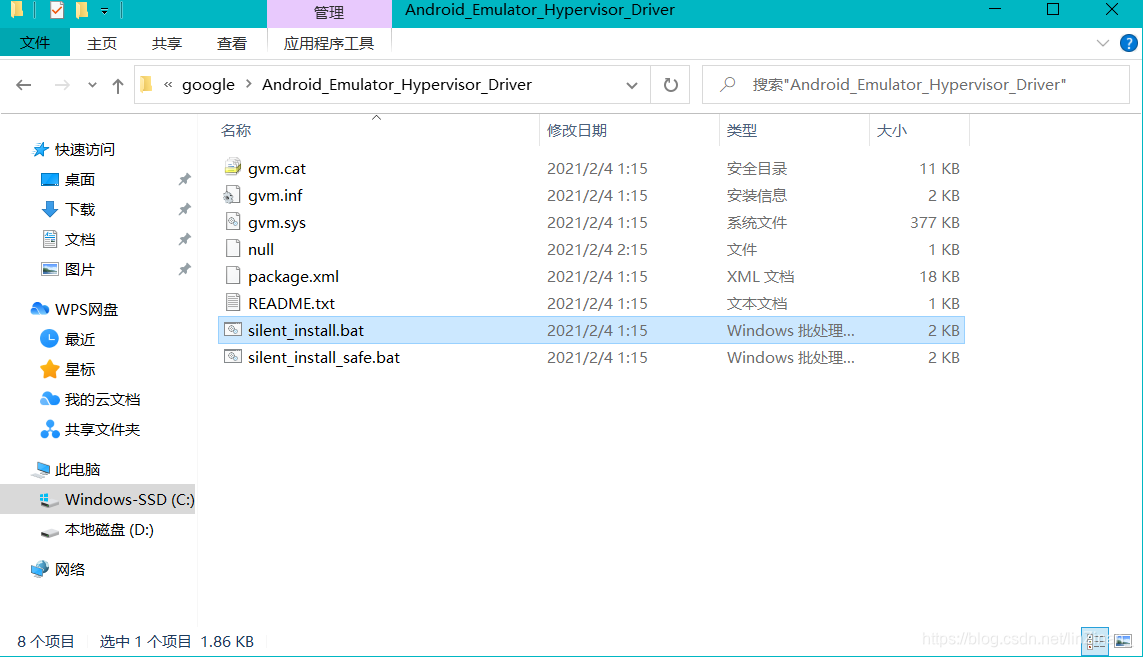Click the search box field
This screenshot has height=657, width=1143.
coord(916,85)
